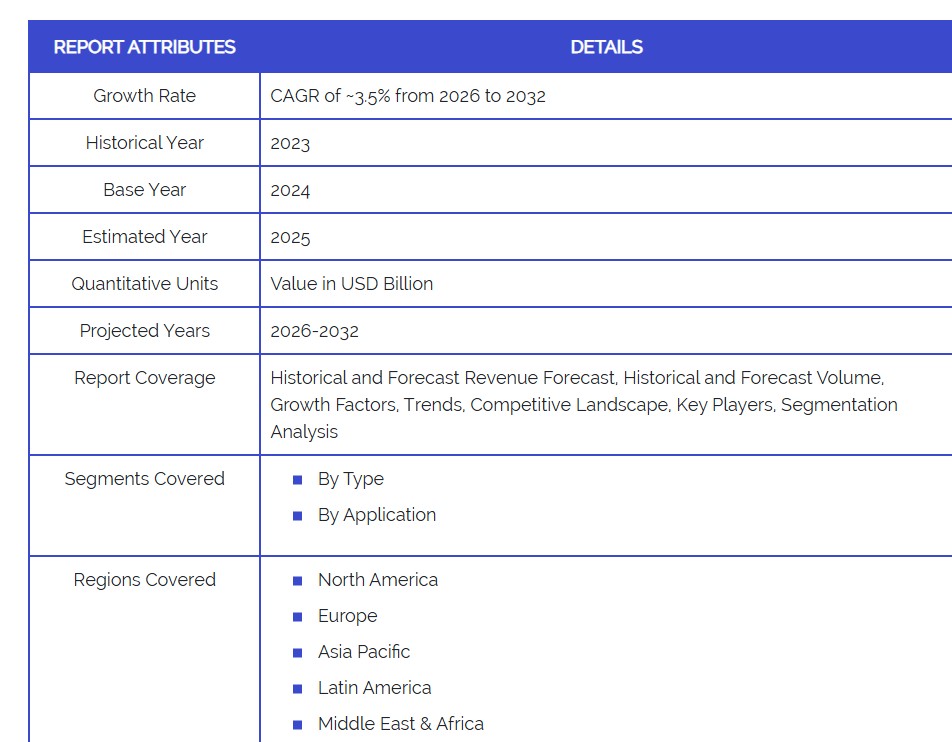The width and height of the screenshot is (952, 742).
Task: Click the By Application segment item
Action: click(376, 515)
